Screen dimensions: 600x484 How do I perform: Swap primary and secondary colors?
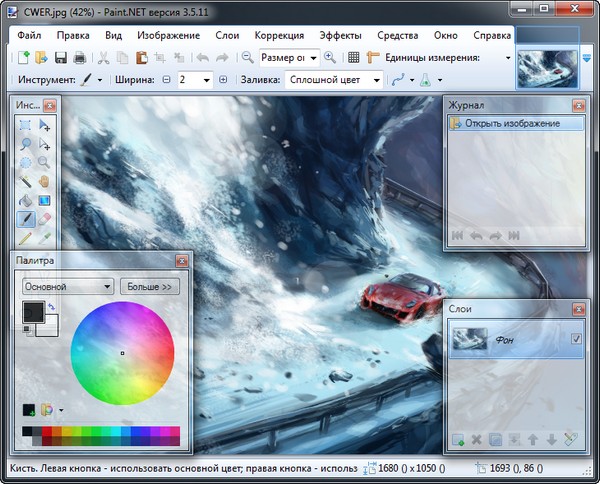(x=51, y=307)
